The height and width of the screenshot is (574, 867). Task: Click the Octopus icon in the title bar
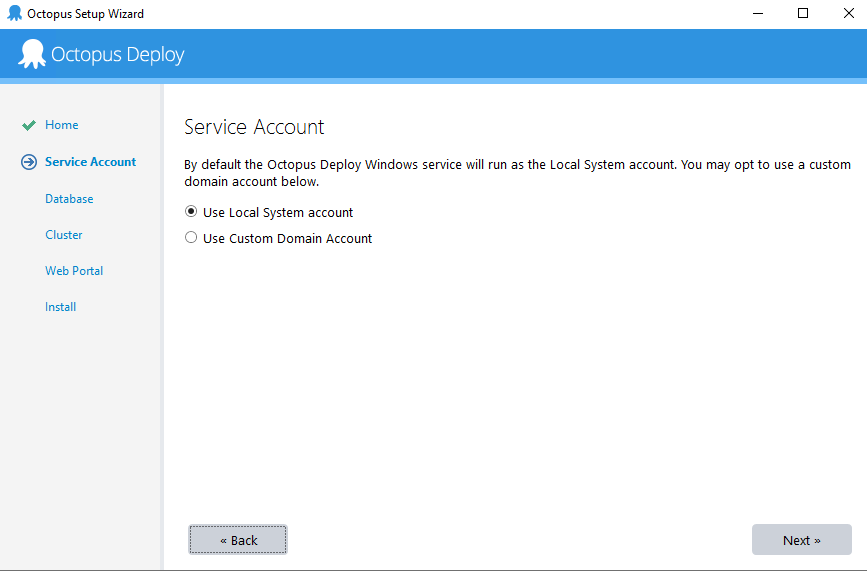14,14
